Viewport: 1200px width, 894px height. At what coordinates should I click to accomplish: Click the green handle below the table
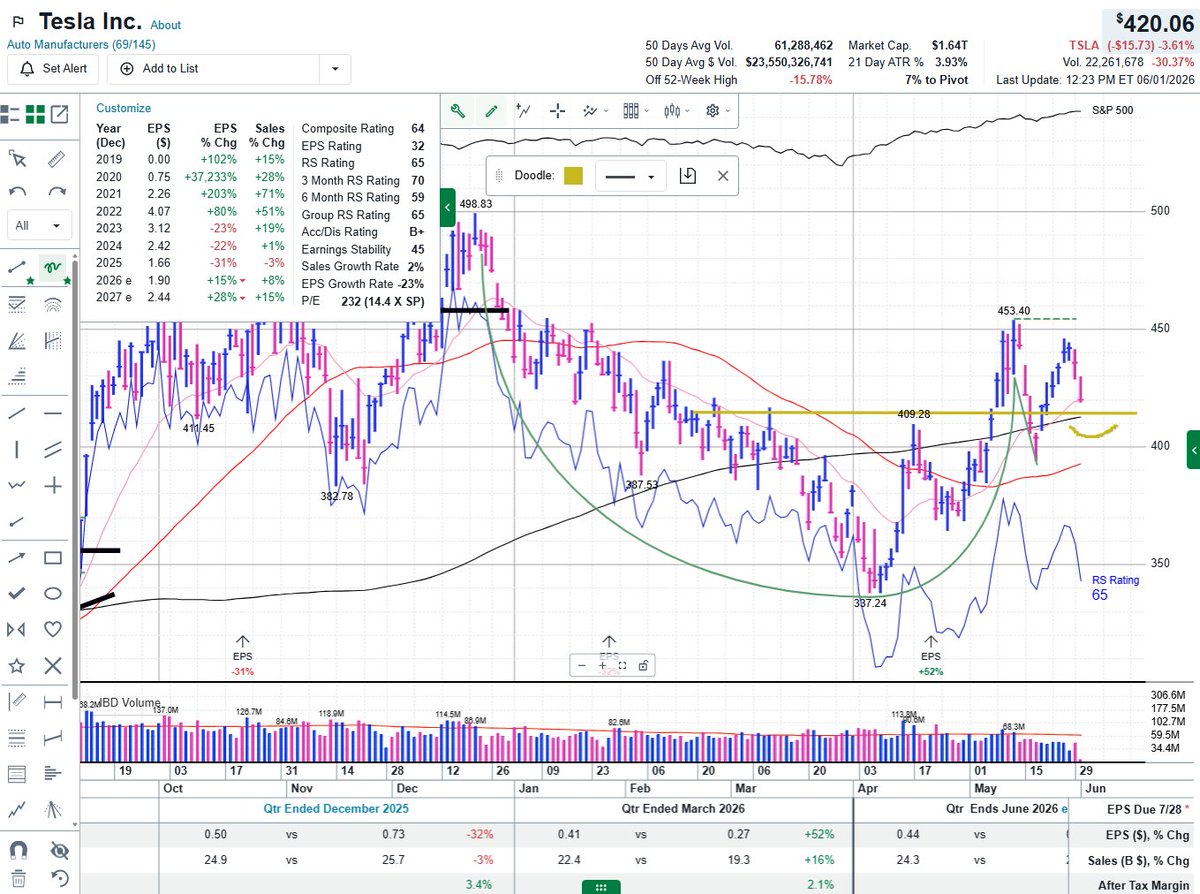(601, 887)
